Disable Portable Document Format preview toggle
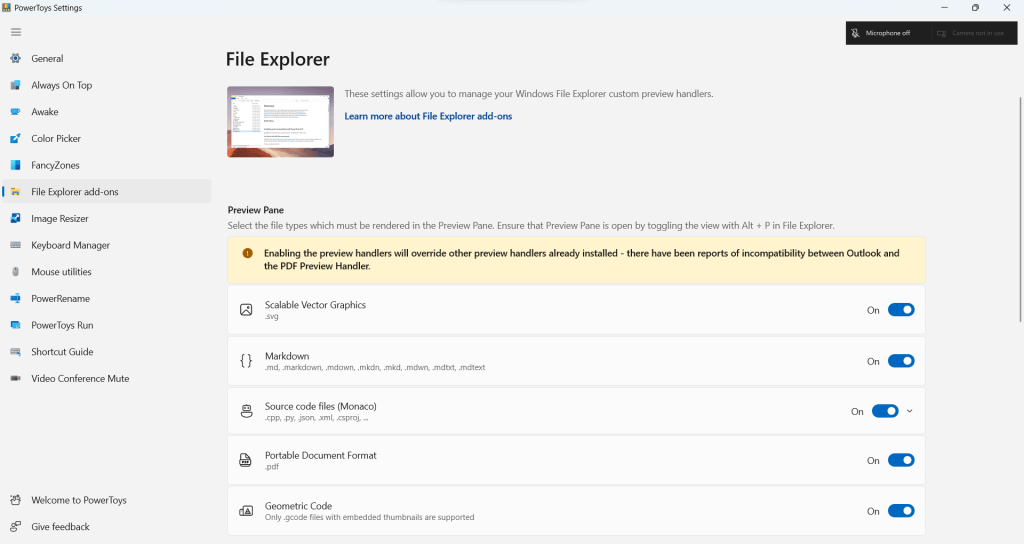This screenshot has height=544, width=1024. coord(901,460)
